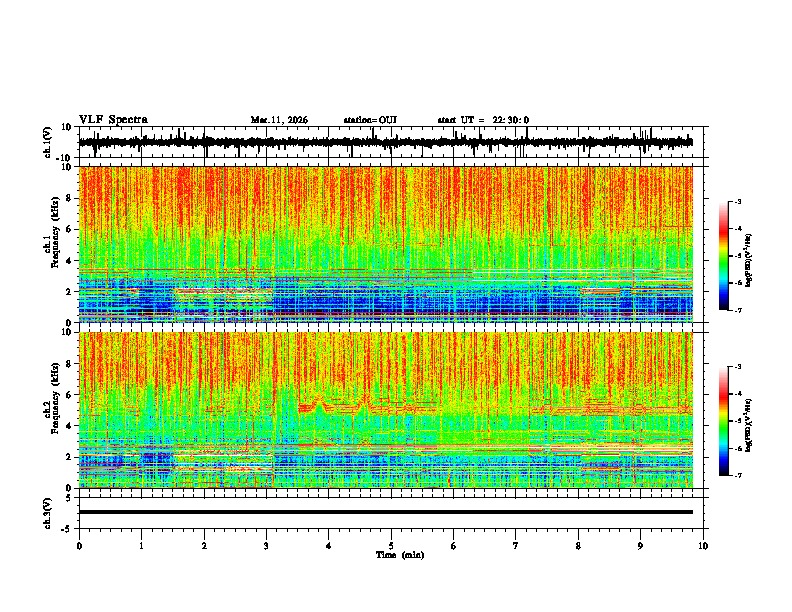Viewport: 792px width, 612px height.
Task: Click the "2" kHz tick of ch.1 spectrogram
Action: (x=69, y=291)
